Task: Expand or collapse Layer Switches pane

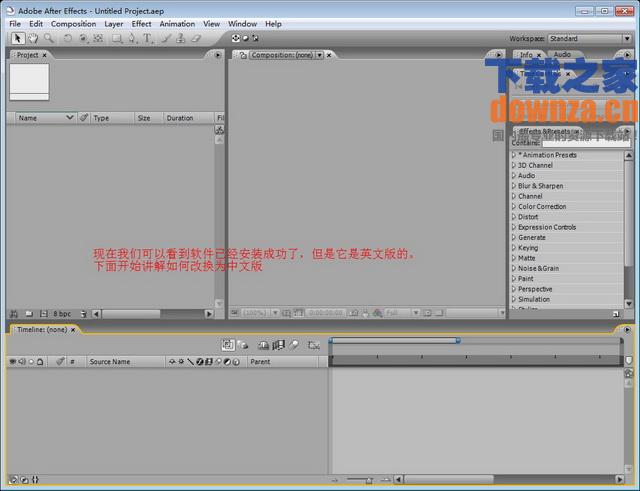Action: [x=14, y=480]
